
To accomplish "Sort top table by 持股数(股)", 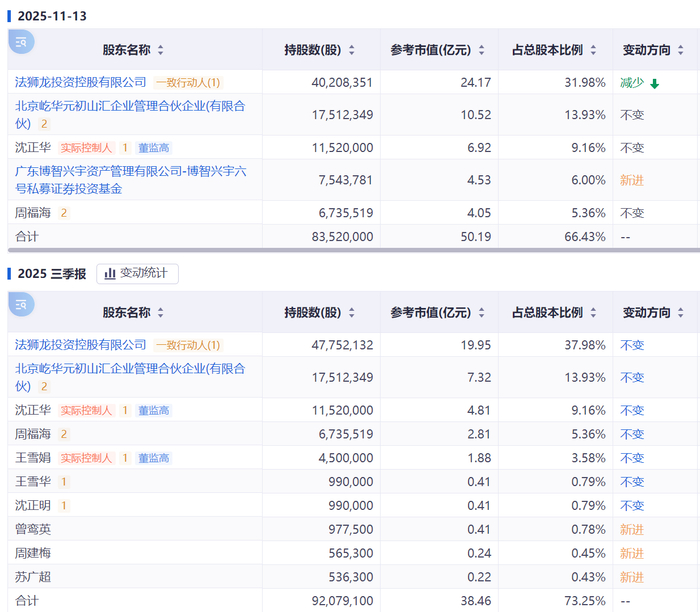I will pyautogui.click(x=356, y=50).
